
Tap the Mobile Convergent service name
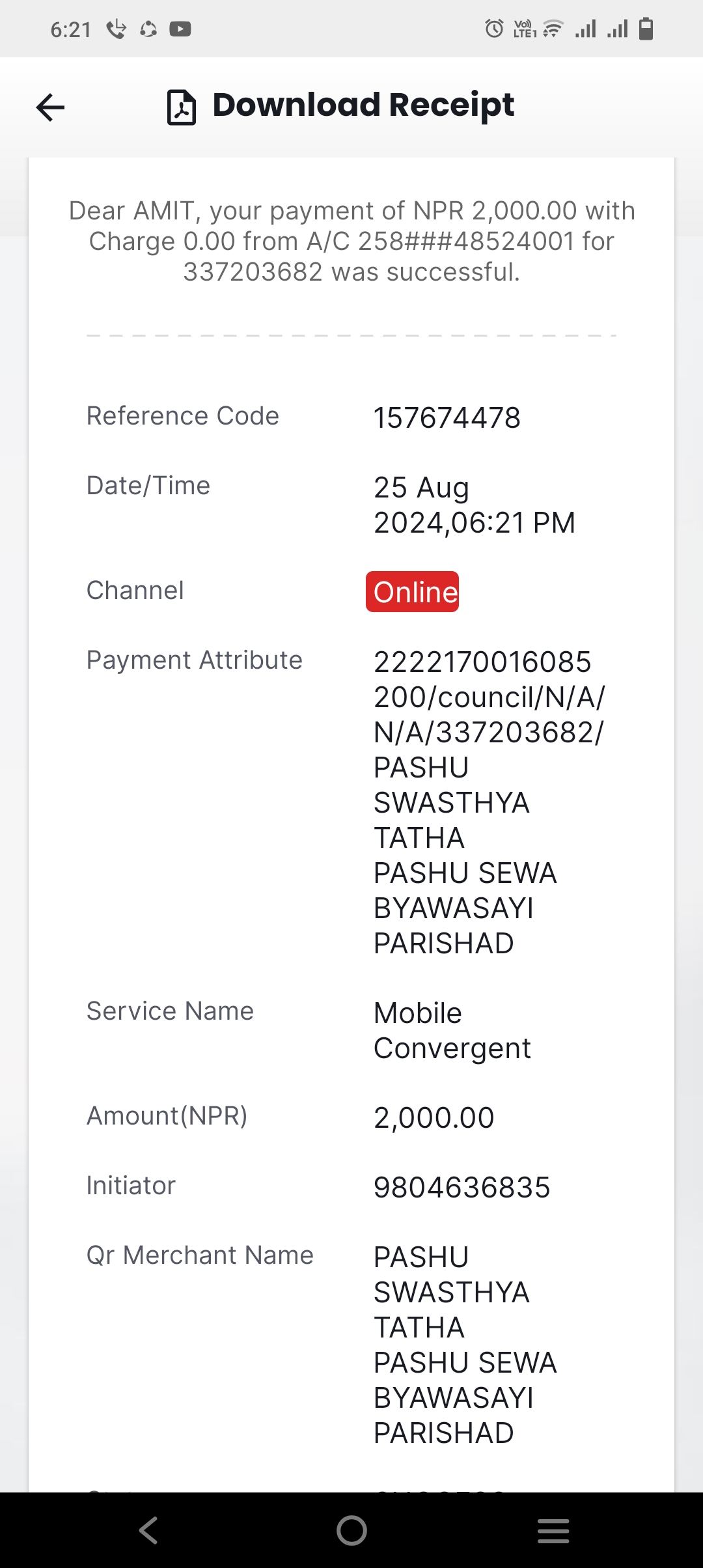(x=452, y=1031)
